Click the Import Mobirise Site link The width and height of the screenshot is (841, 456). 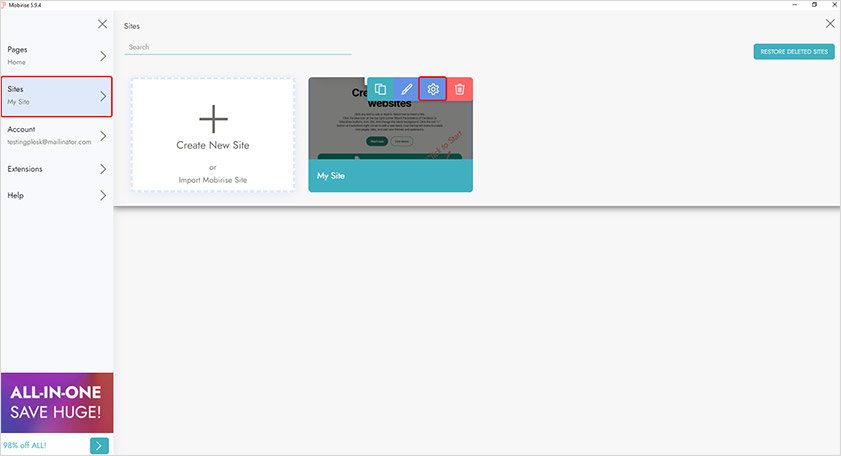(x=213, y=180)
